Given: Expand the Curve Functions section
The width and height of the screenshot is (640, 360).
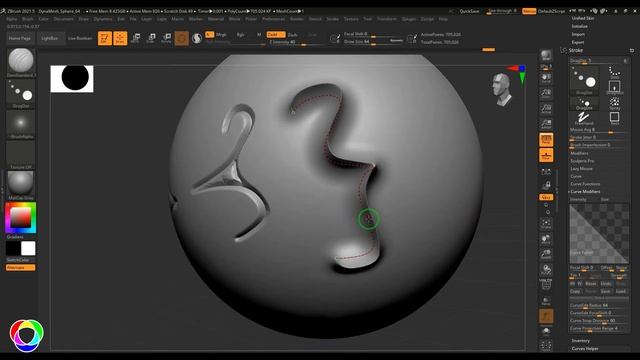Looking at the screenshot, I should pos(585,184).
